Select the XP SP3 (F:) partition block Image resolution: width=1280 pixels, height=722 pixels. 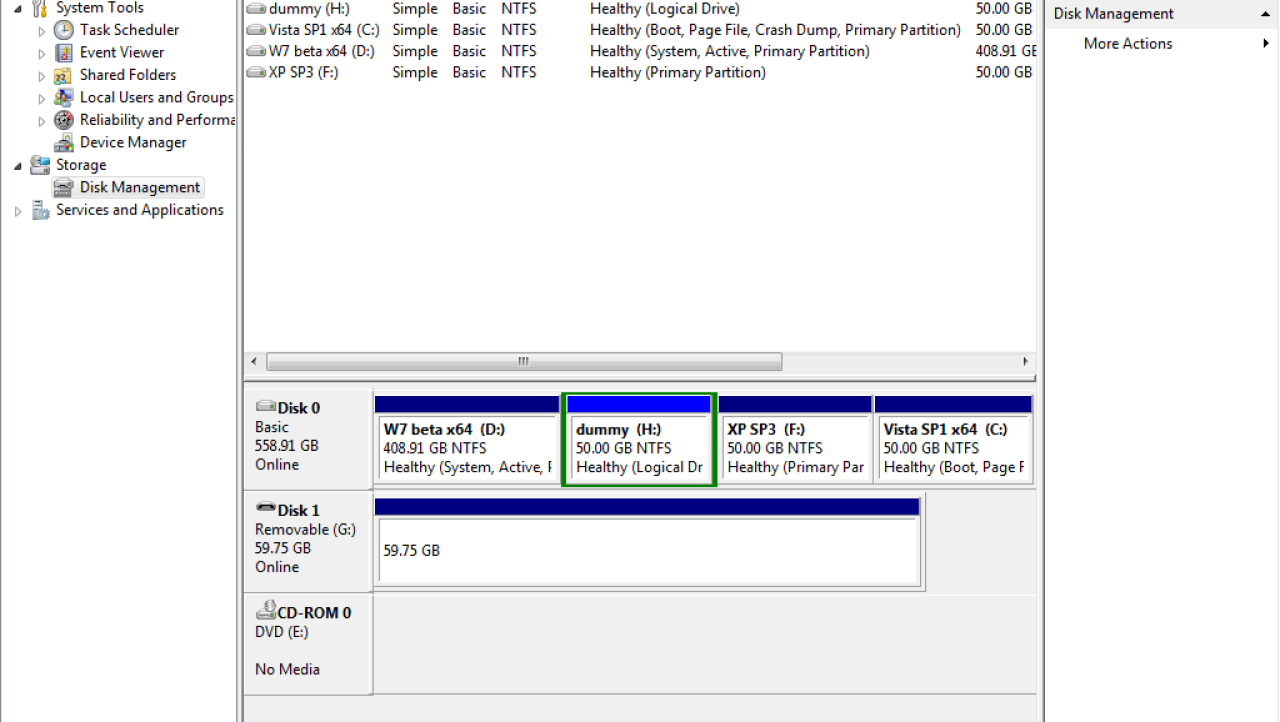[x=796, y=439]
